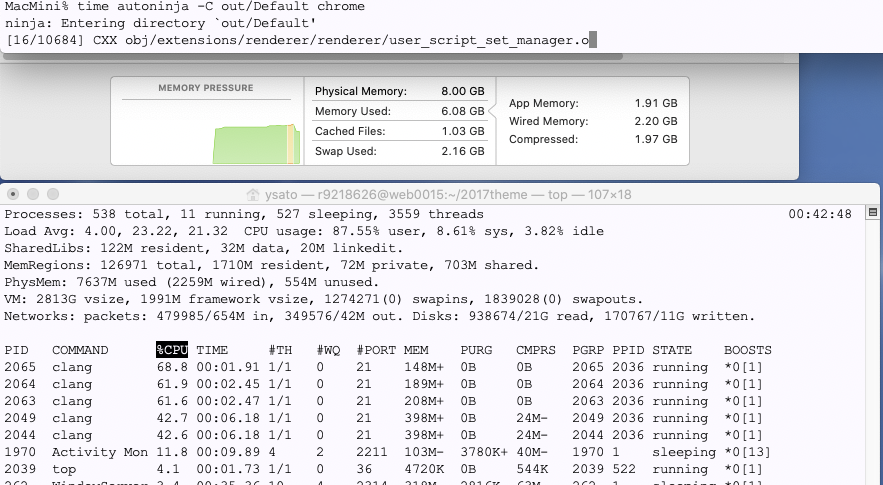Image resolution: width=883 pixels, height=485 pixels.
Task: Click the STATE column header
Action: tap(672, 350)
